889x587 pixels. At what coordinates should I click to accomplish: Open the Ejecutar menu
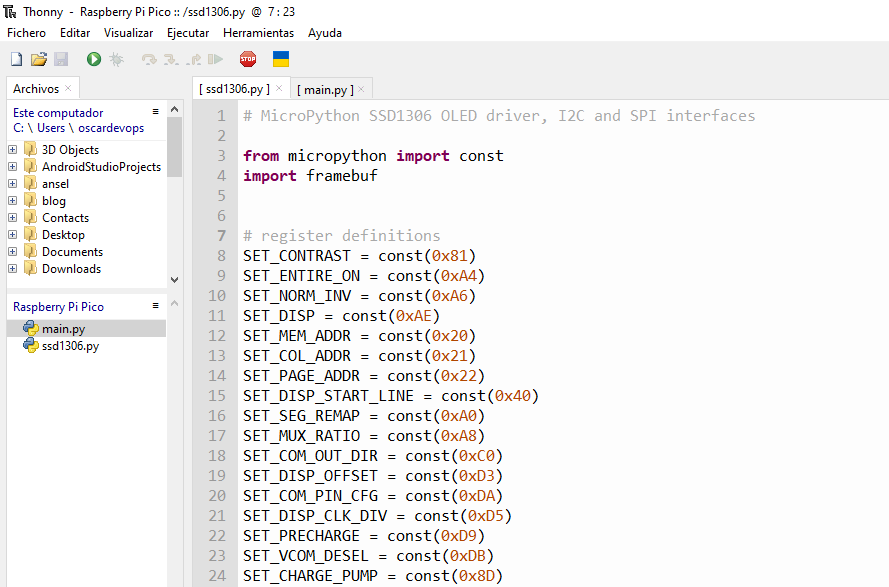click(x=188, y=33)
